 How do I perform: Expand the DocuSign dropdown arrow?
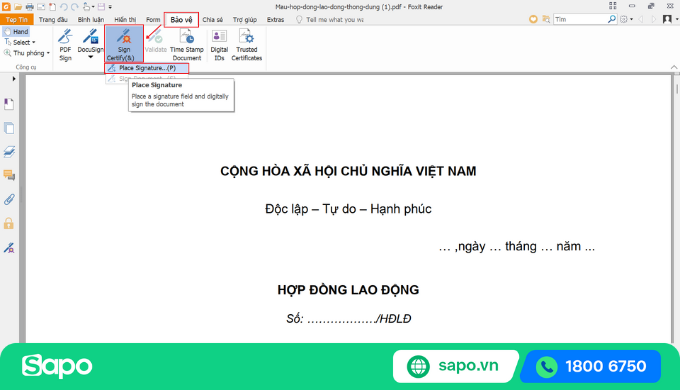tap(90, 57)
